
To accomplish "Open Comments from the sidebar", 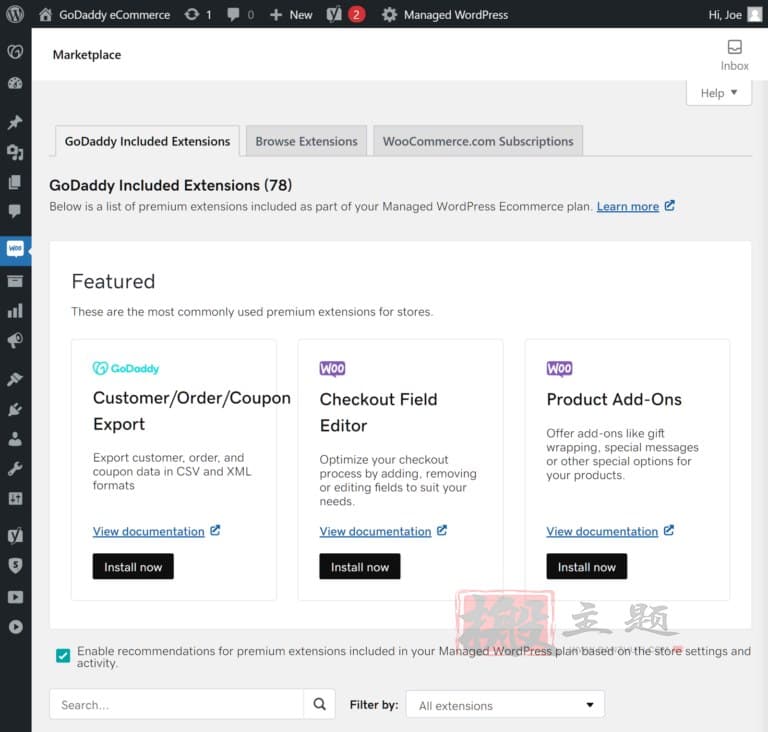I will point(15,211).
